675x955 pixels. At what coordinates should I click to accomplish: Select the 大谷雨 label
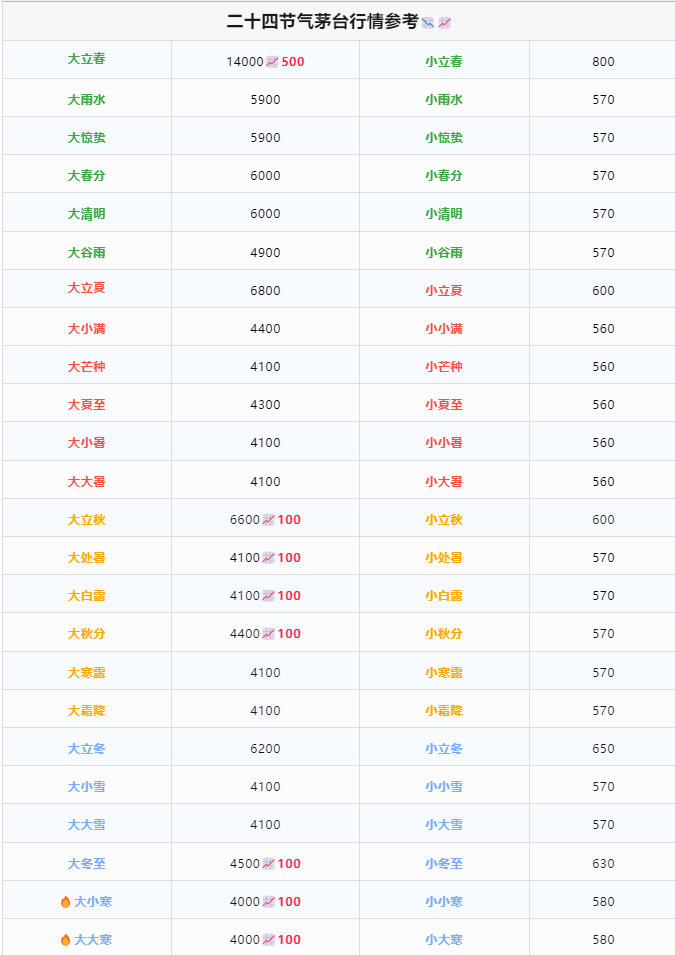click(x=87, y=253)
